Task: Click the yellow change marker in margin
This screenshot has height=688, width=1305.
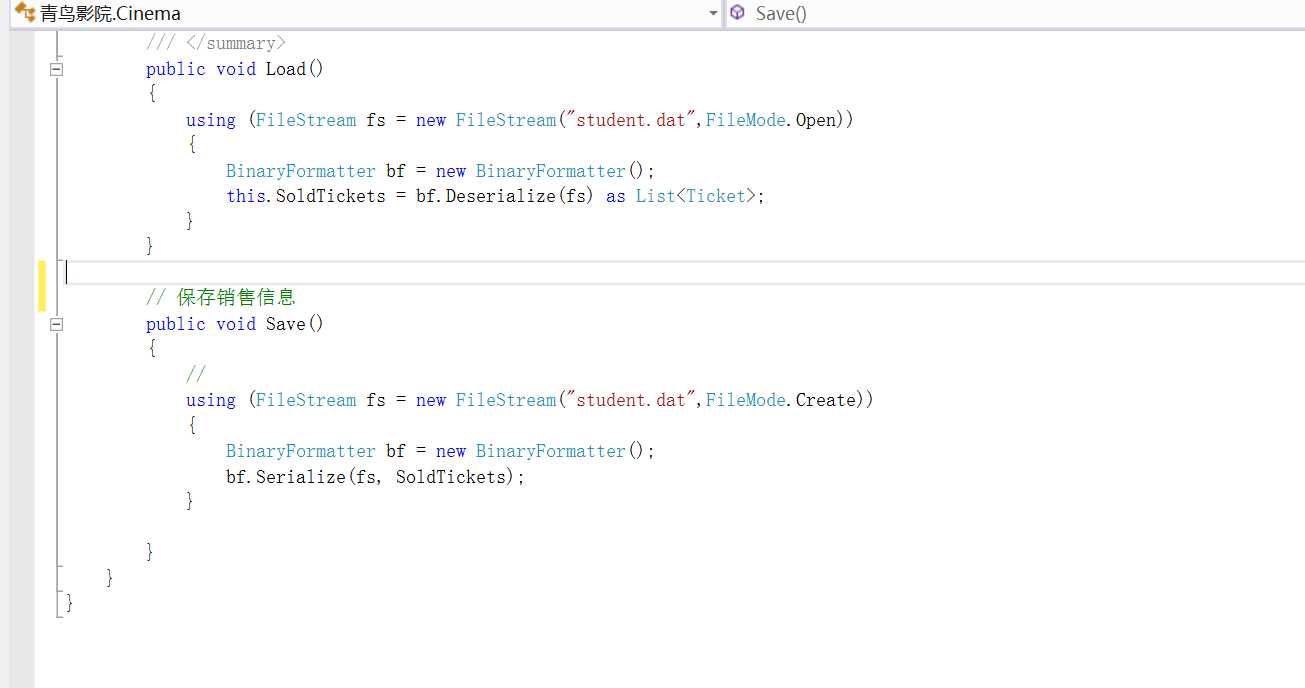Action: [42, 285]
